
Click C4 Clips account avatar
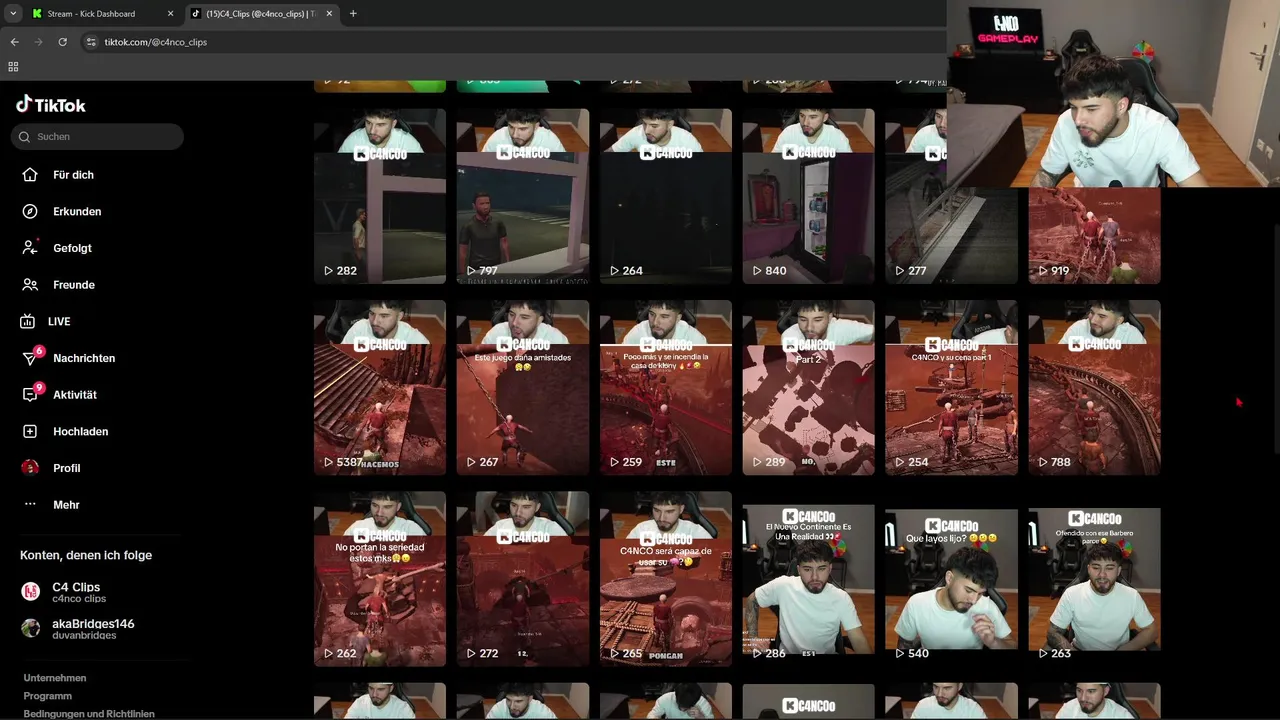coord(31,592)
